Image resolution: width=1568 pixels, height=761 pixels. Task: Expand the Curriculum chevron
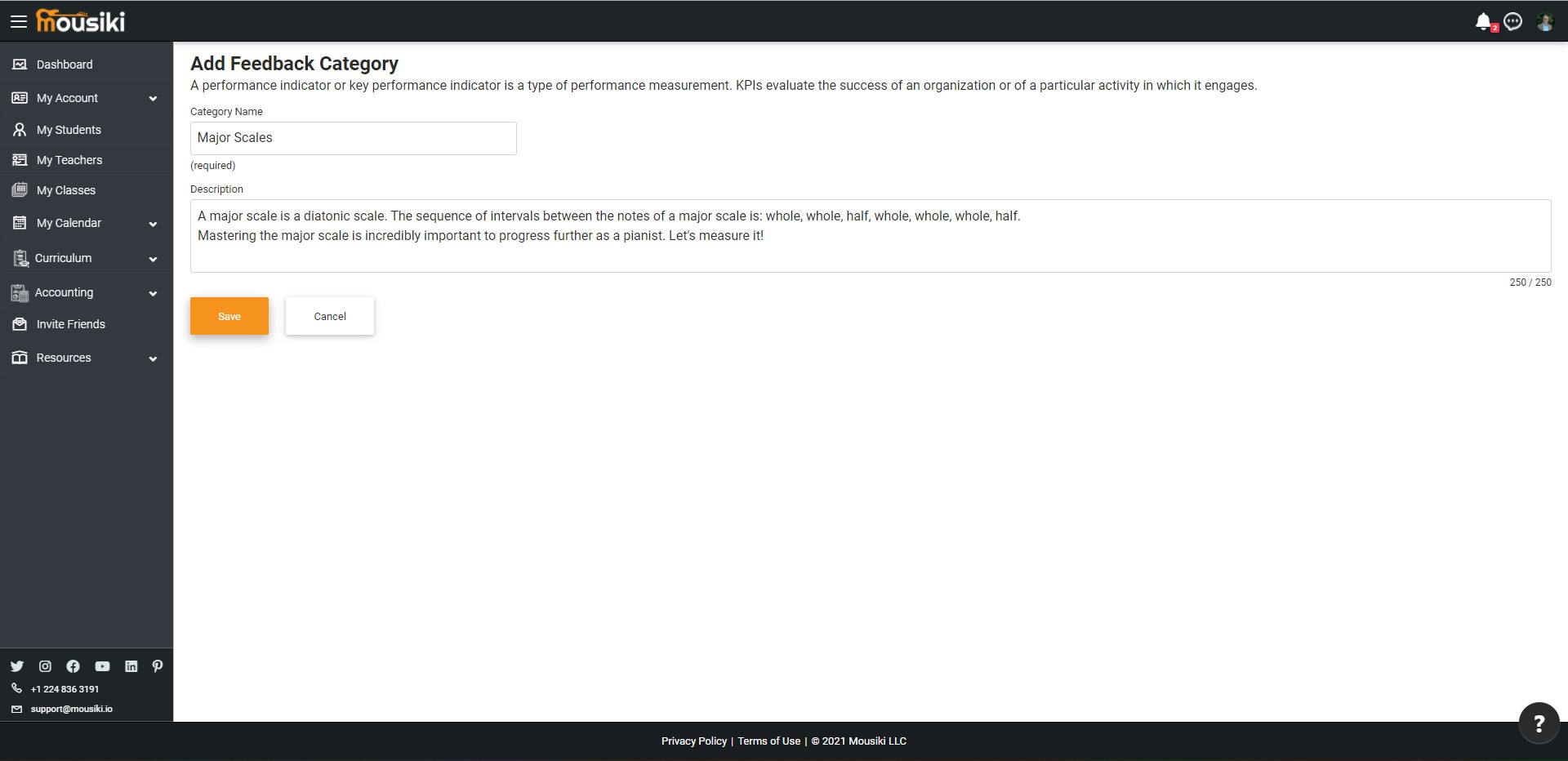(153, 259)
